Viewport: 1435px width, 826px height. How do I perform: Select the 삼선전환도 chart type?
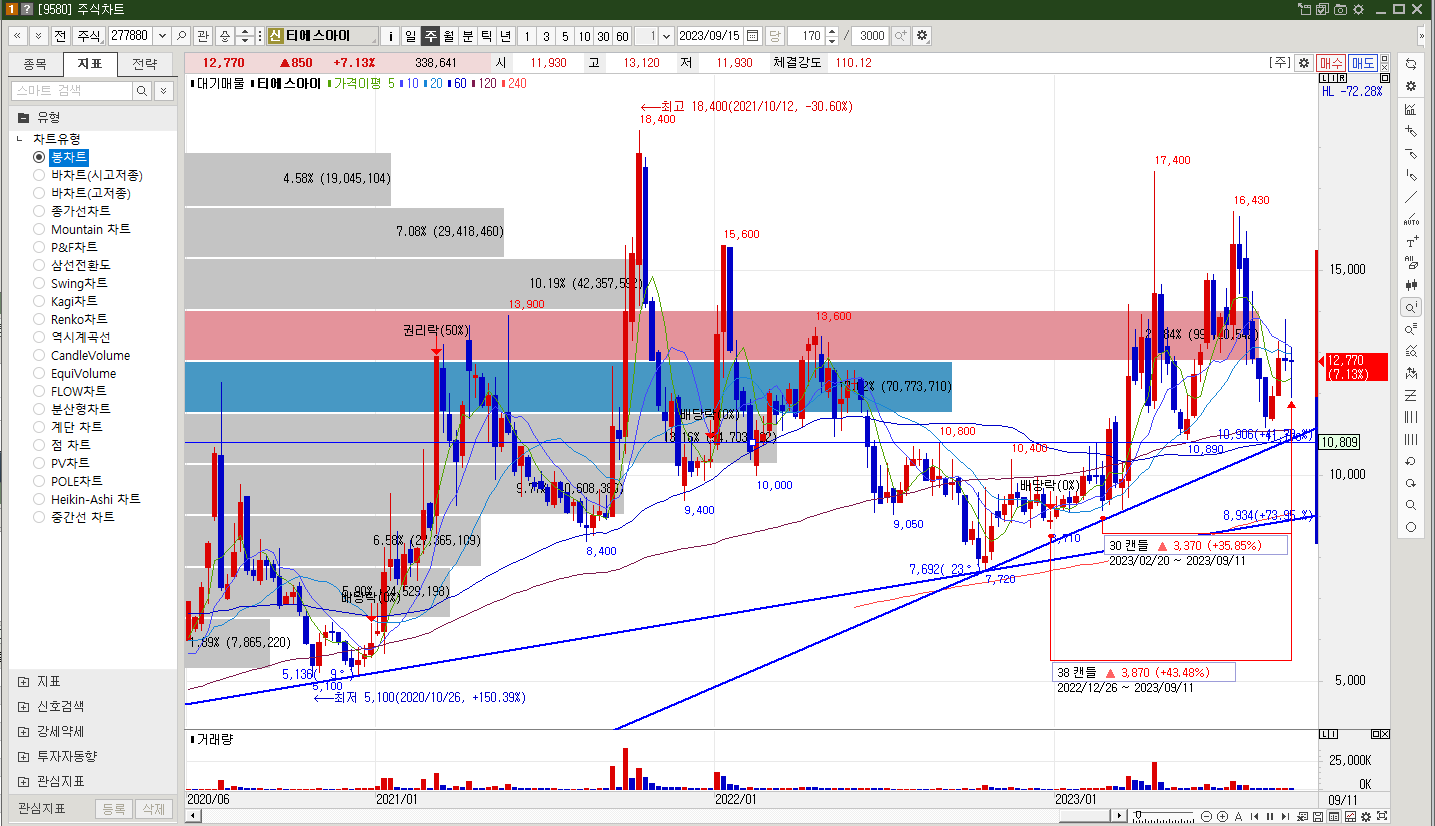72,265
